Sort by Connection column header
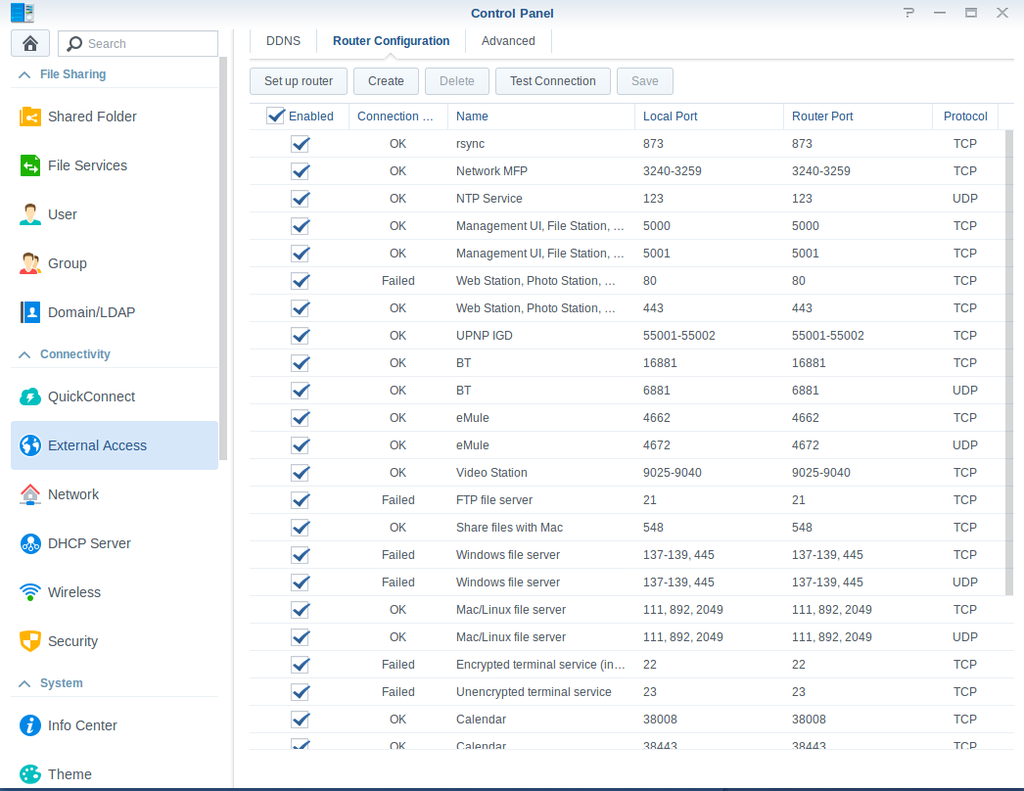The height and width of the screenshot is (791, 1024). tap(398, 116)
